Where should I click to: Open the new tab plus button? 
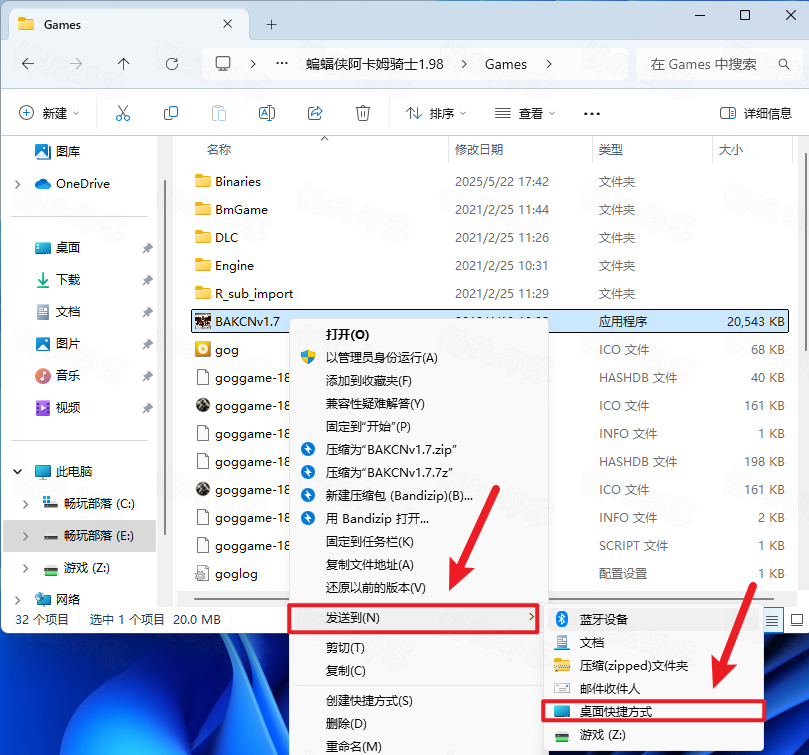(x=271, y=24)
